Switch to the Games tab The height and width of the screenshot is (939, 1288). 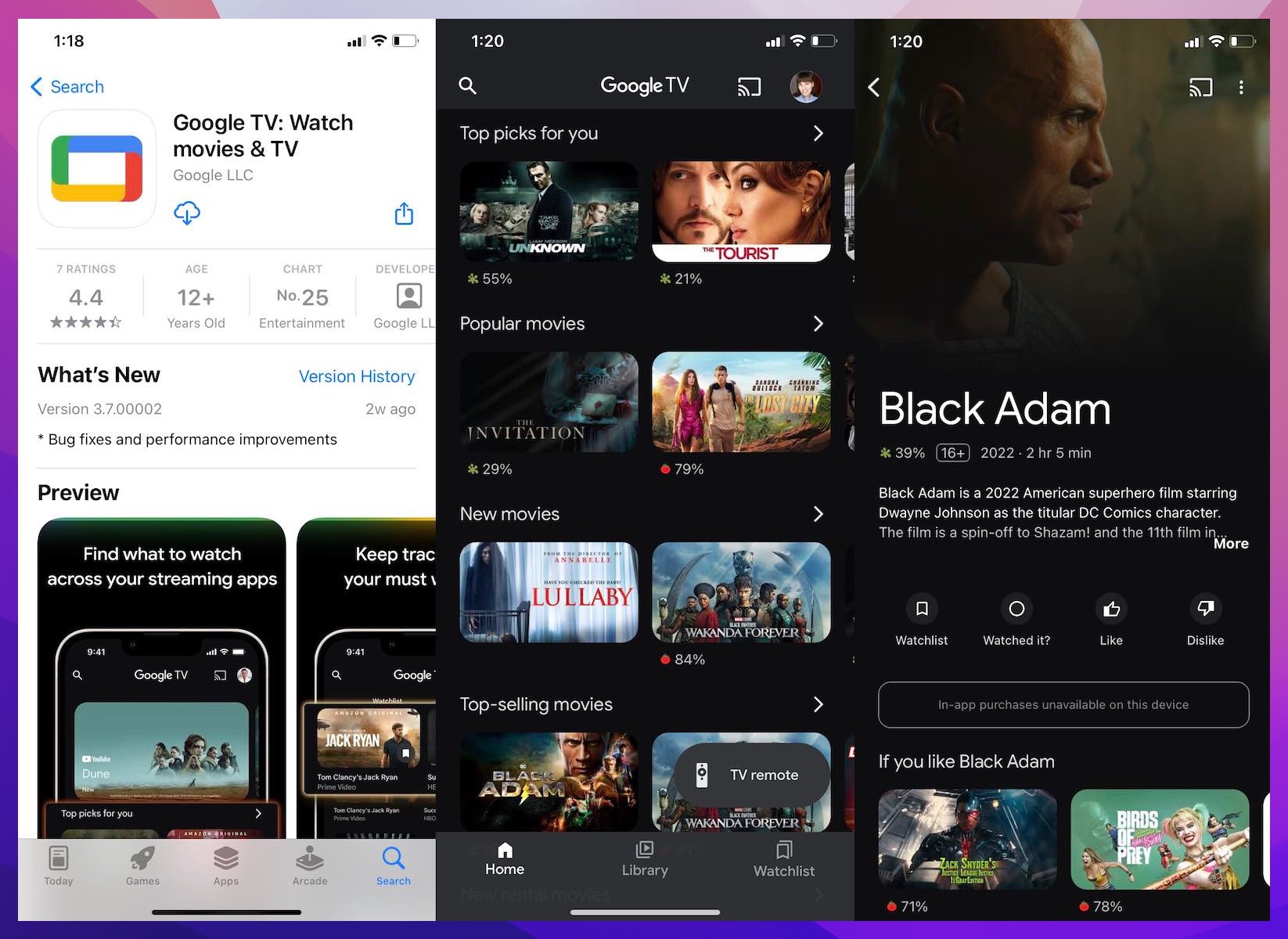(x=142, y=866)
